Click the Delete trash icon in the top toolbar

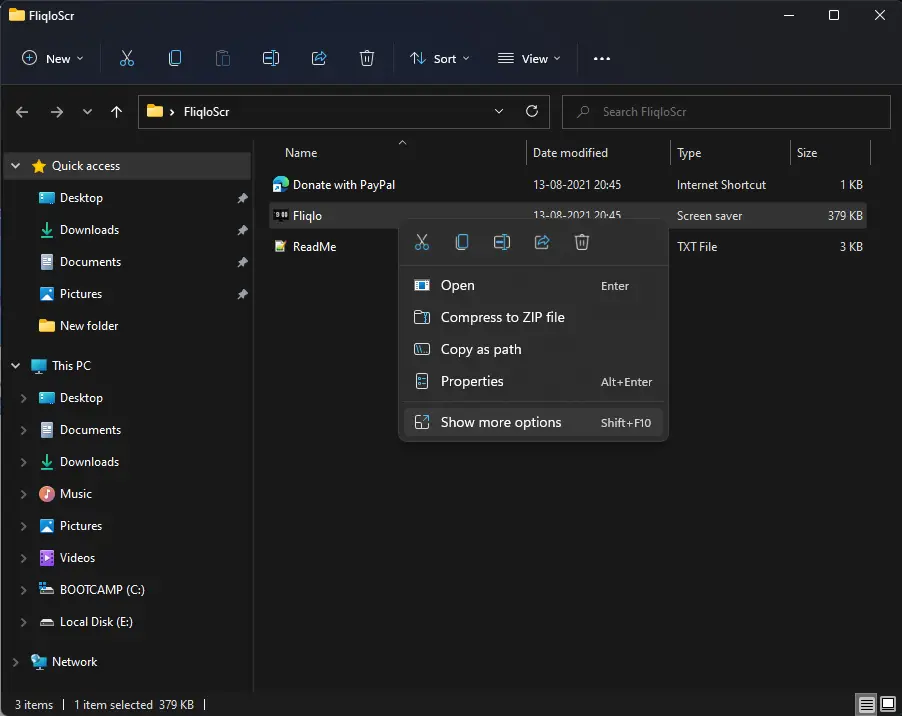tap(366, 59)
